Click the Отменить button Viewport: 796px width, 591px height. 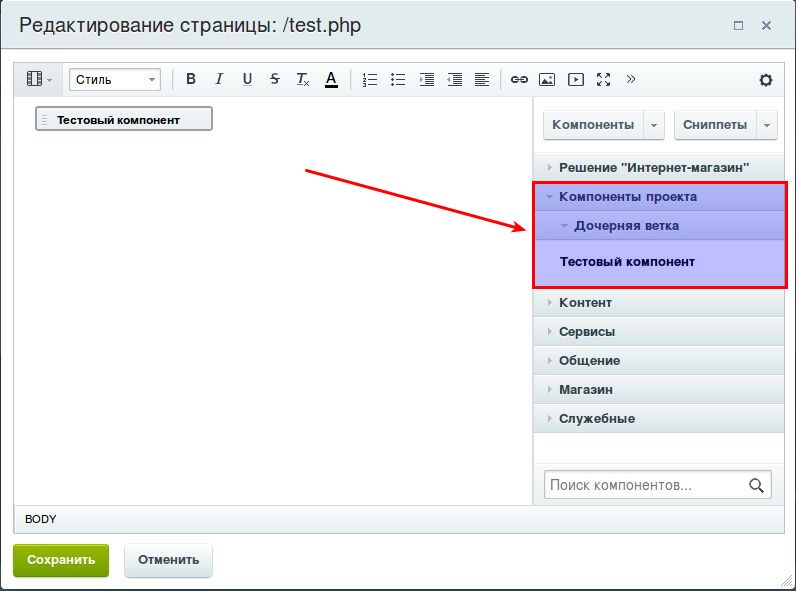click(x=169, y=560)
